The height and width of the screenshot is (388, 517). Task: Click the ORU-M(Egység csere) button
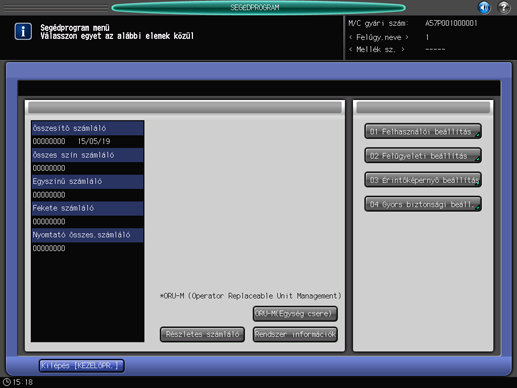coord(295,314)
